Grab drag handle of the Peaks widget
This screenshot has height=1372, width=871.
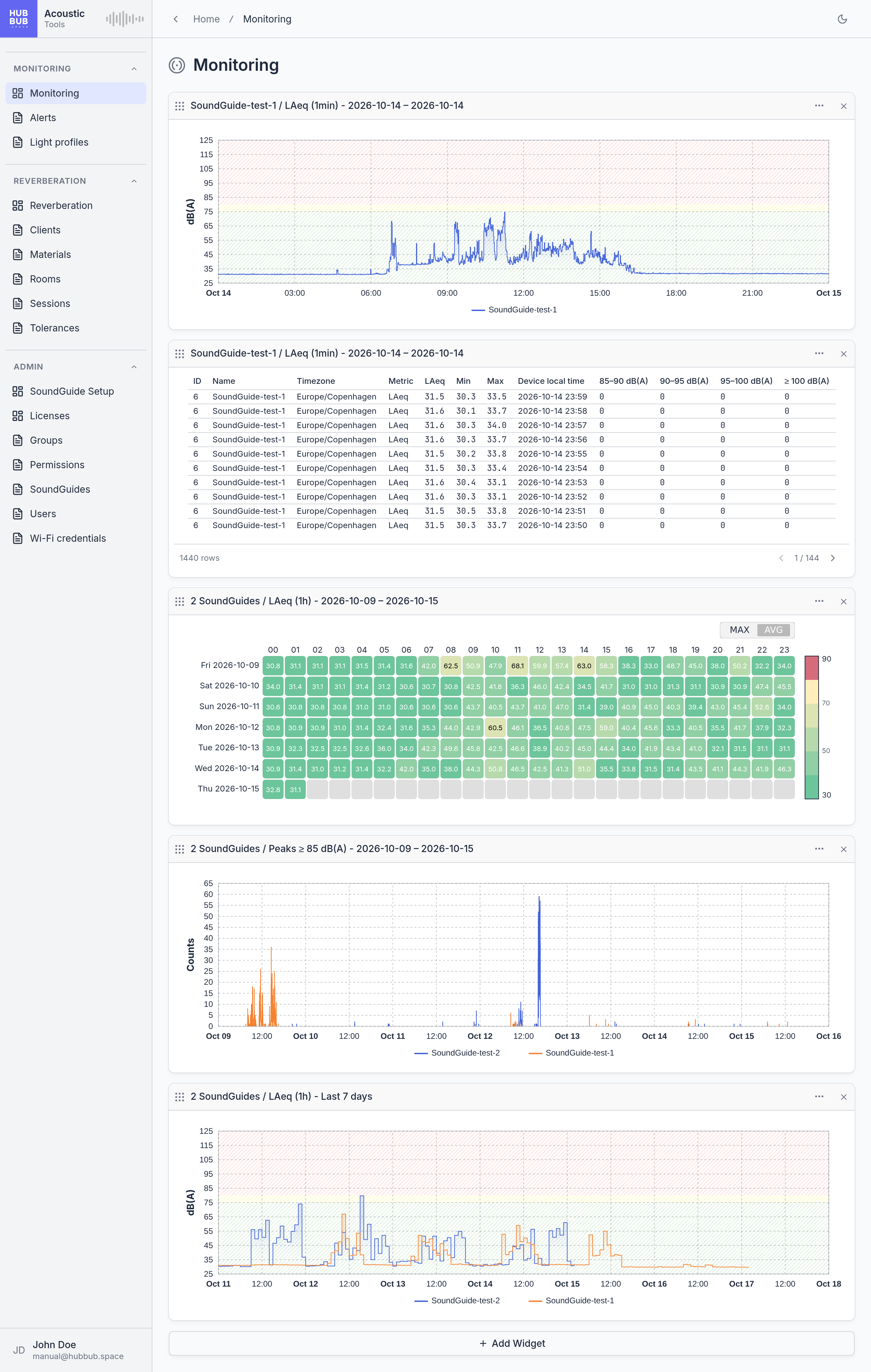coord(179,849)
